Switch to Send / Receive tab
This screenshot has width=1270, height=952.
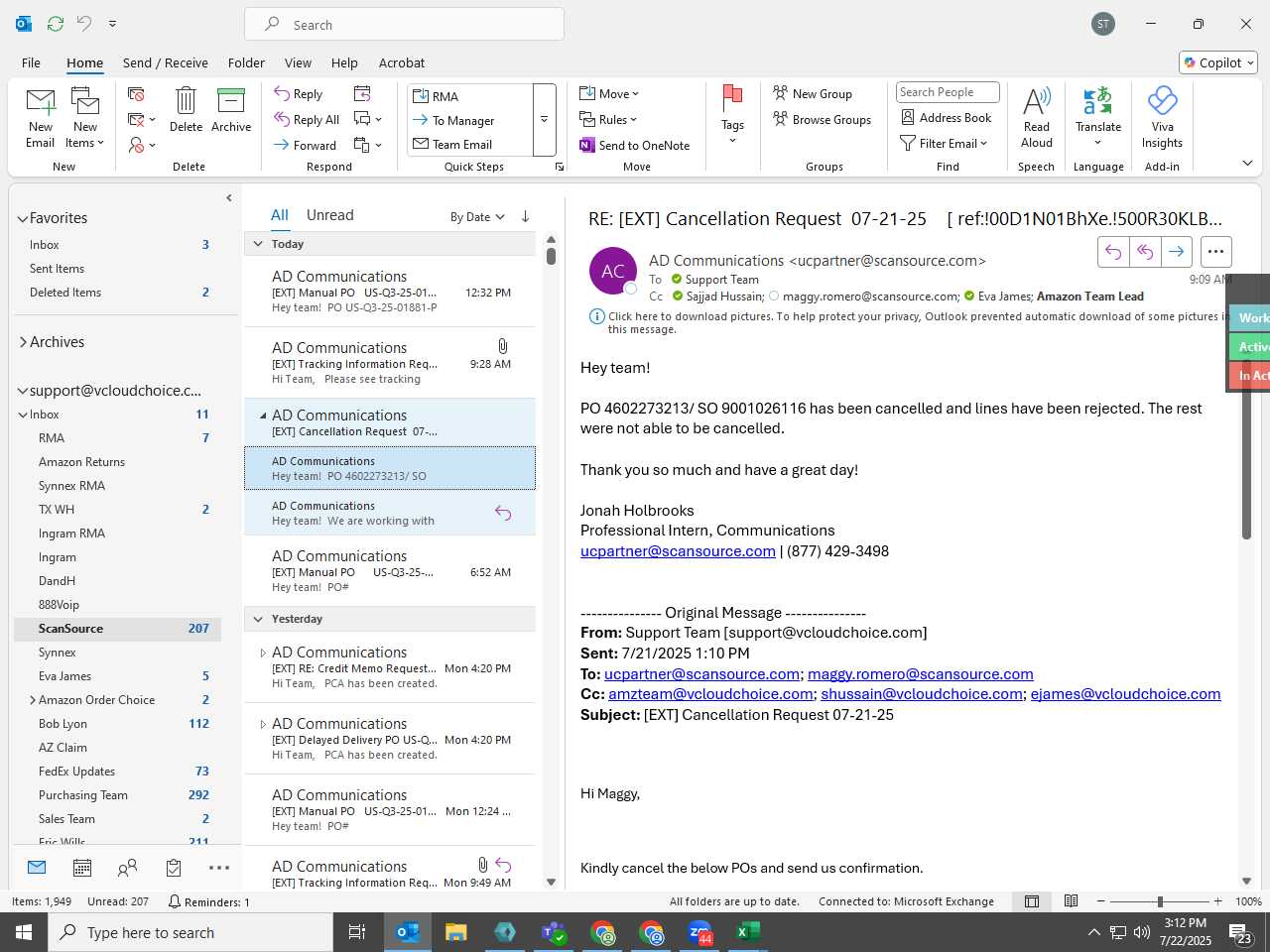(166, 62)
